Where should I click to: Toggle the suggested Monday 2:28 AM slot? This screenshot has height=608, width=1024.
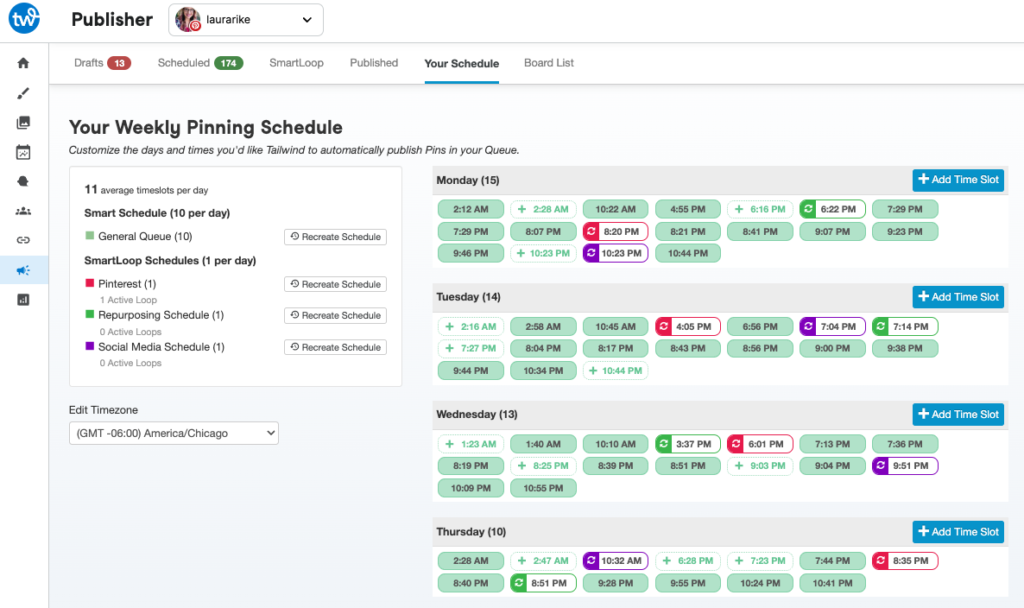pyautogui.click(x=541, y=209)
